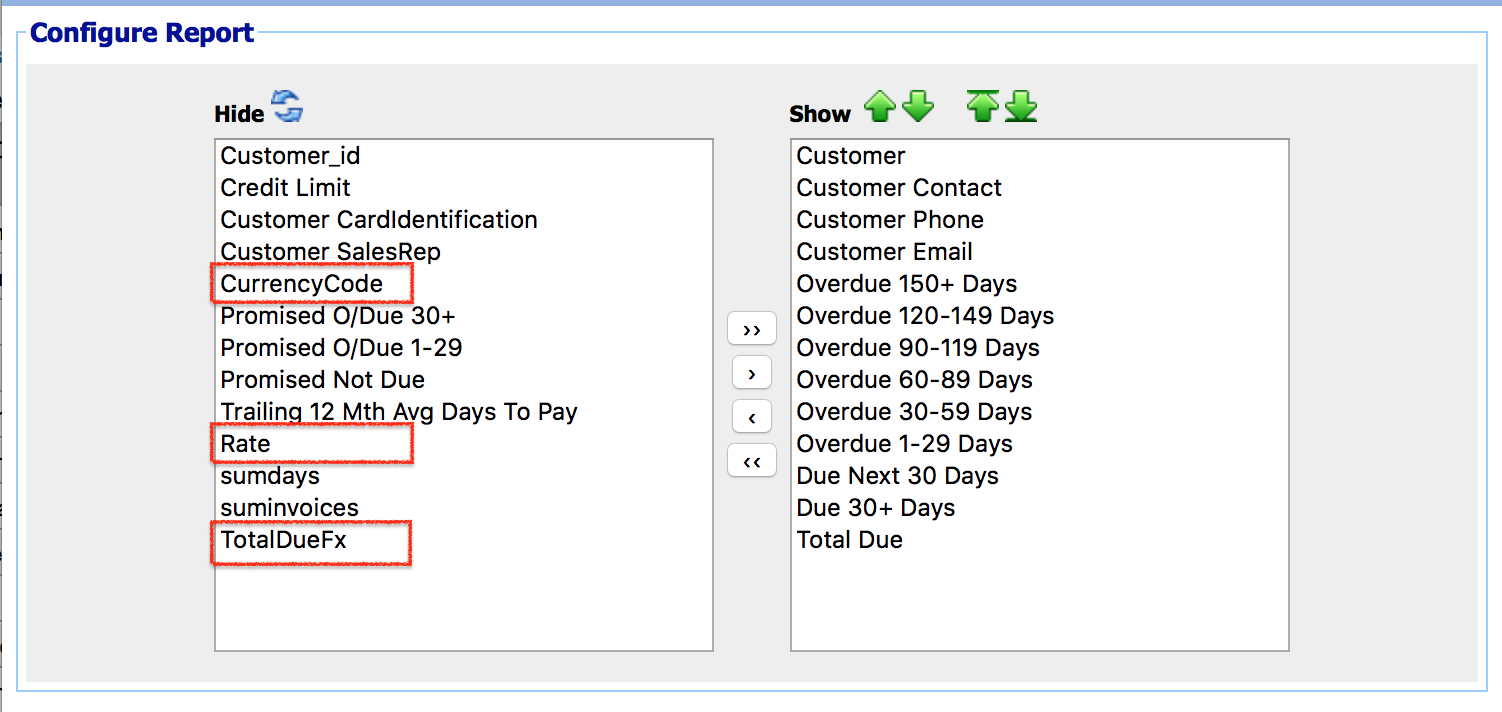This screenshot has height=712, width=1502.
Task: Select CurrencyCode in Hide list
Action: pyautogui.click(x=464, y=284)
